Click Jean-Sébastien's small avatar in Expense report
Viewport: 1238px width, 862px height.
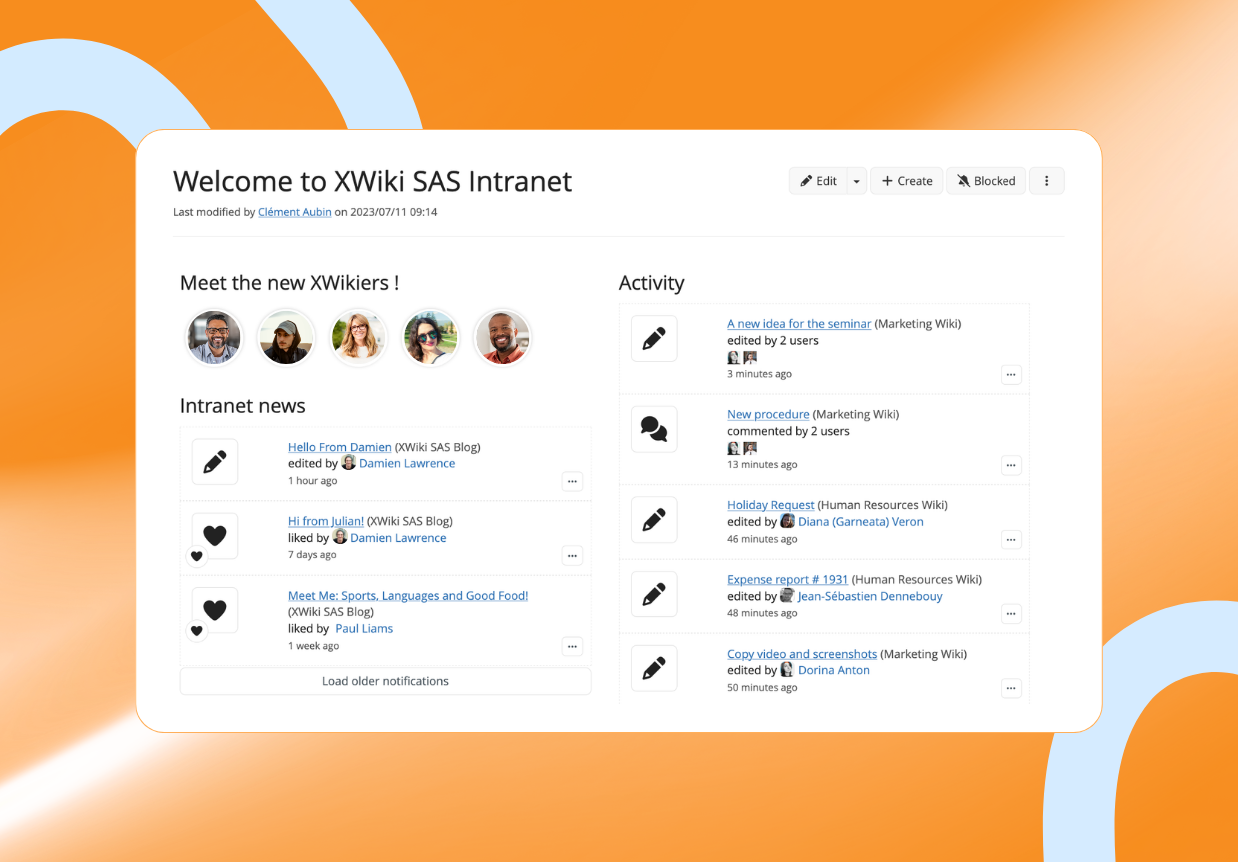coord(787,595)
